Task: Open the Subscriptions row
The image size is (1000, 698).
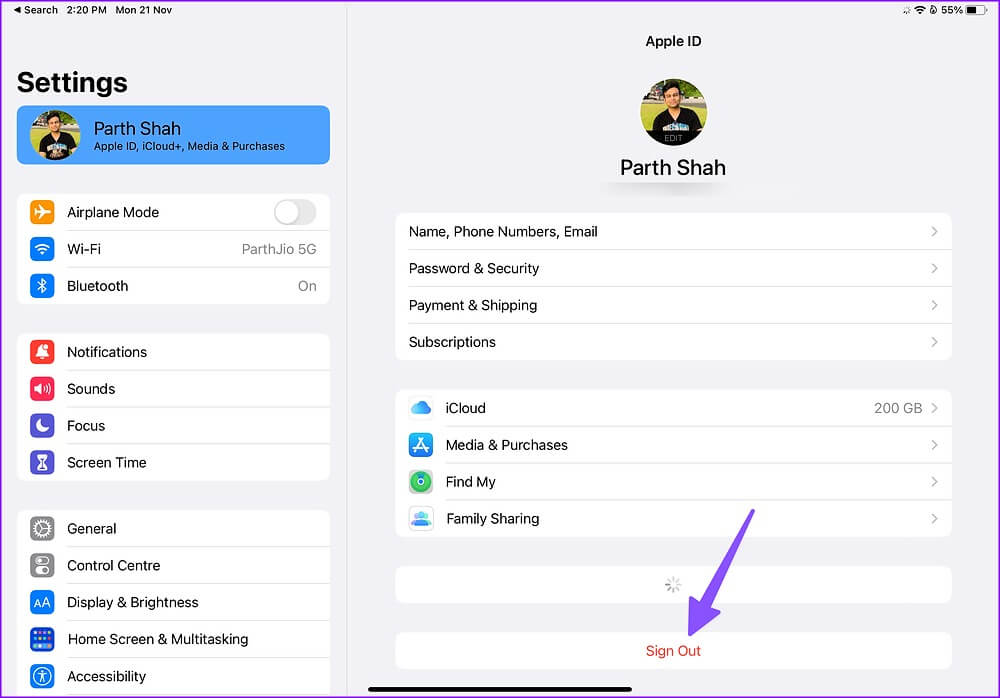Action: 673,342
